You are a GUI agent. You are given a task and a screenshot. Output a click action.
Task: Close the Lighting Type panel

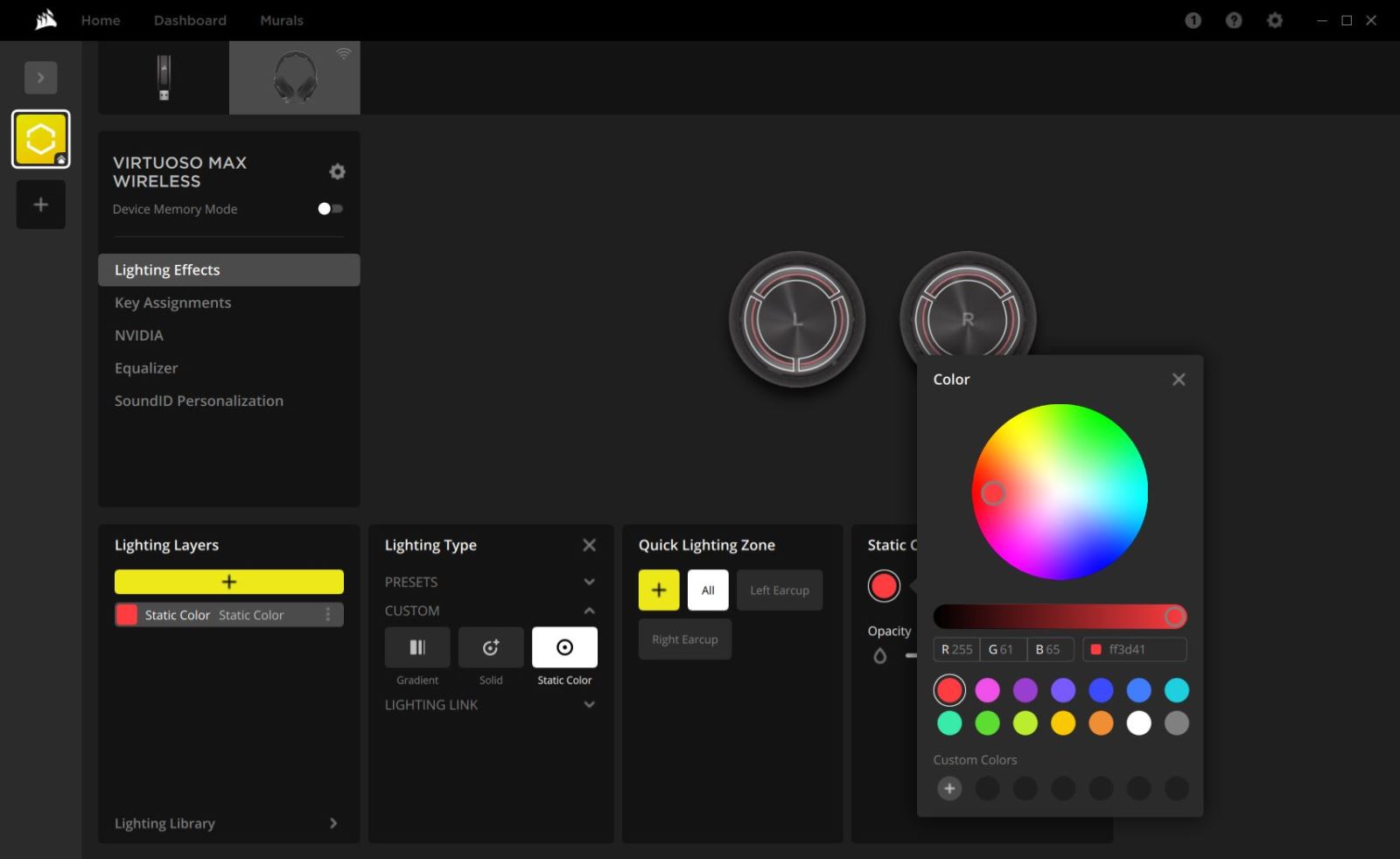coord(589,545)
